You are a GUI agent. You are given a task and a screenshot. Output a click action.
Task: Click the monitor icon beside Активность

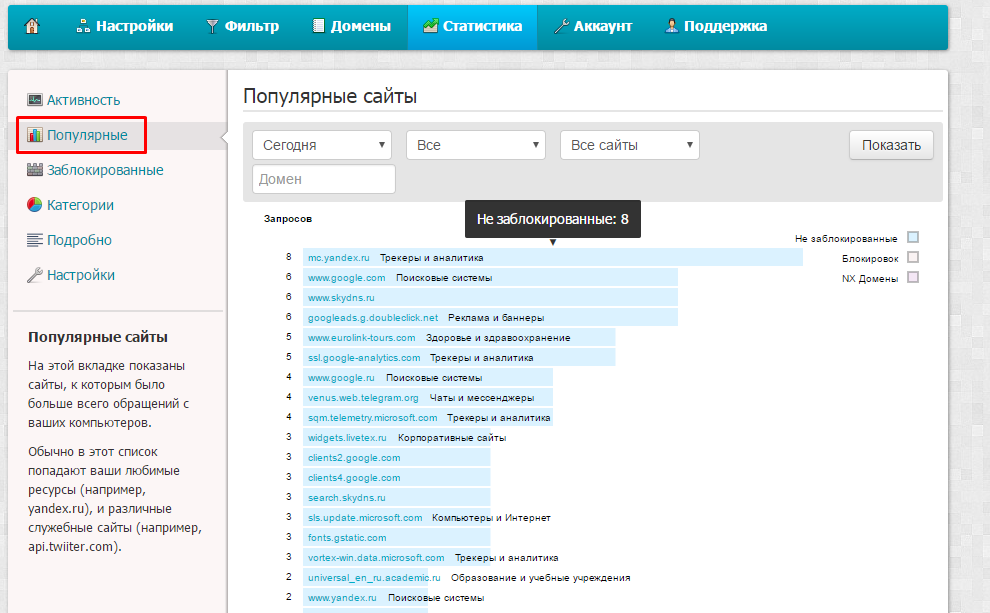point(35,100)
